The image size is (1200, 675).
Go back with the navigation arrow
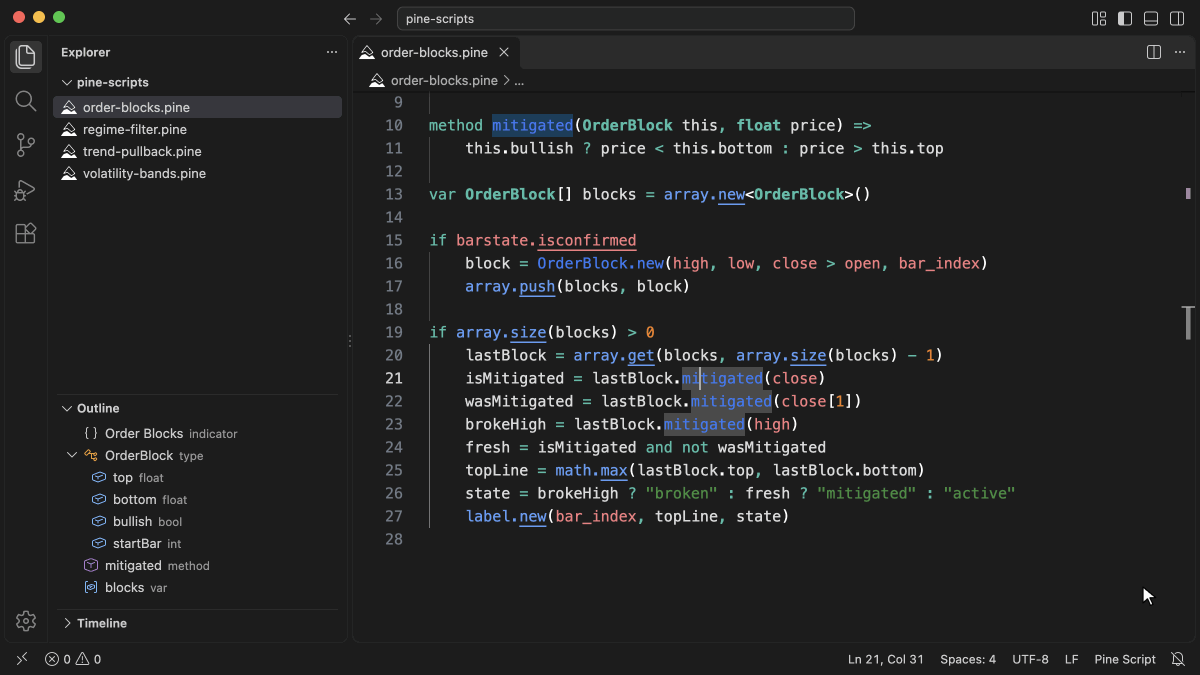point(350,18)
